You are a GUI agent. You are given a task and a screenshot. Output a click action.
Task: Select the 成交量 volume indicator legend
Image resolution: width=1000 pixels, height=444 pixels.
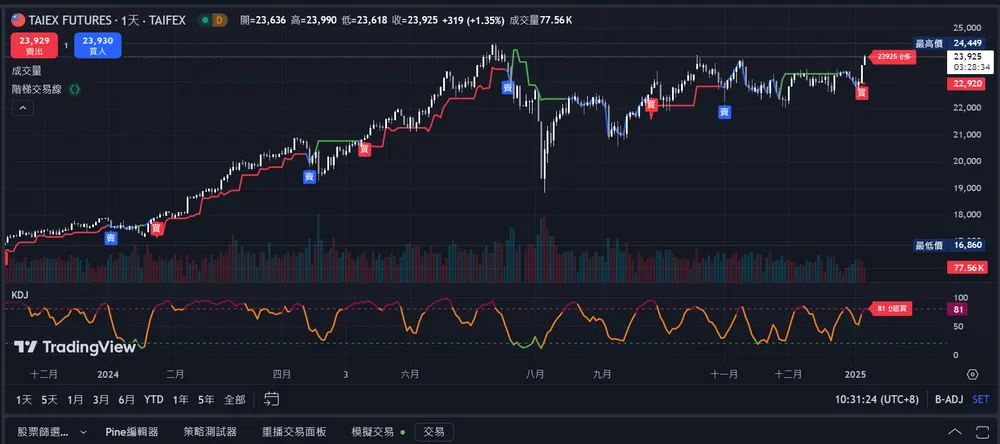(x=26, y=71)
